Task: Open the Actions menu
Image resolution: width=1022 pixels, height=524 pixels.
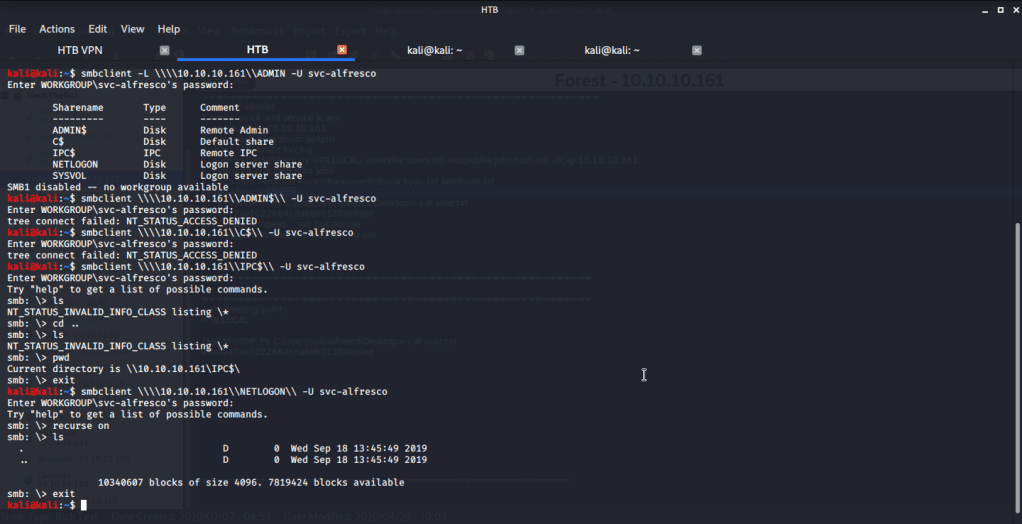Action: 57,29
